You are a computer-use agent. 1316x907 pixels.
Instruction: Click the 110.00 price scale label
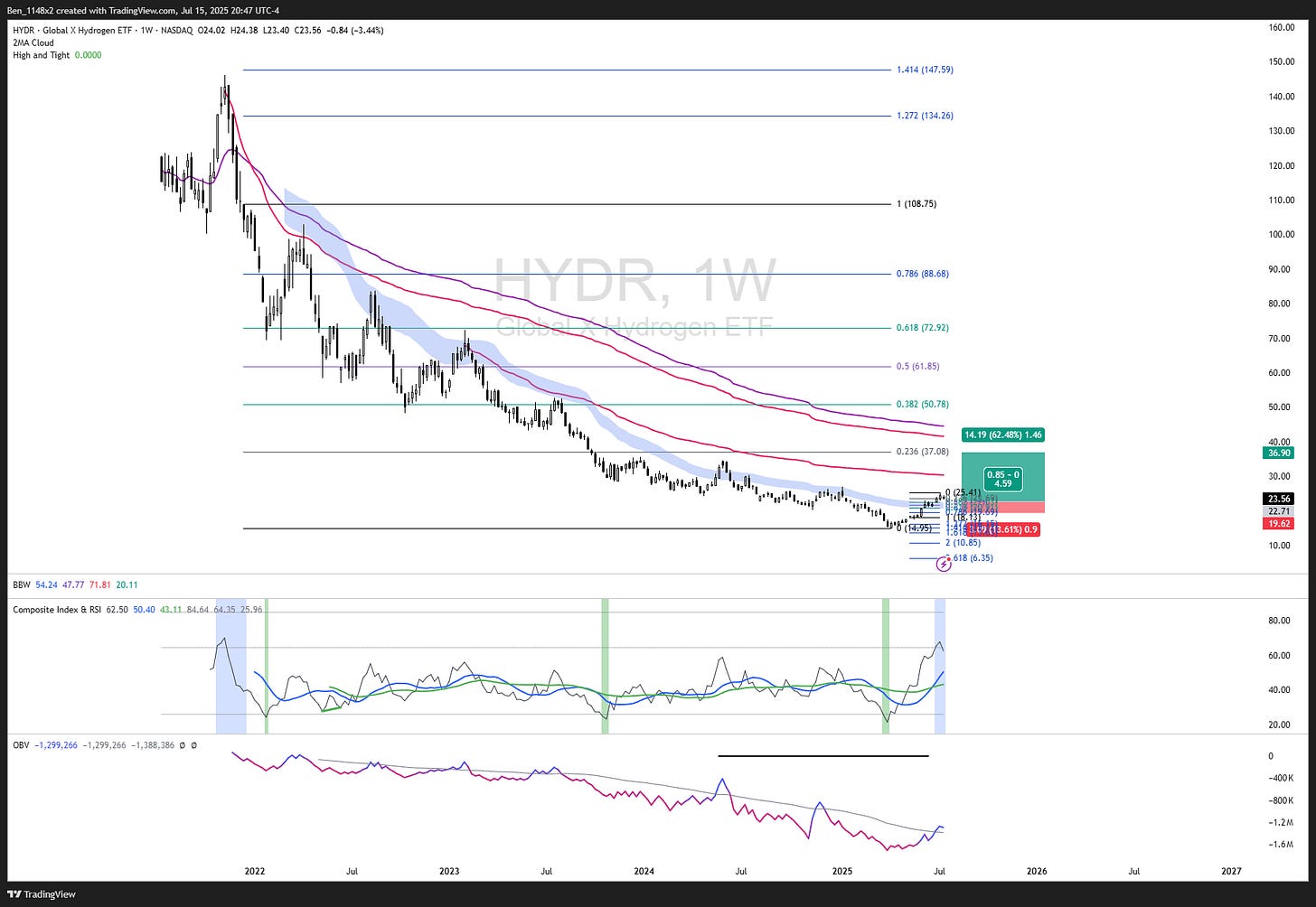[x=1282, y=201]
